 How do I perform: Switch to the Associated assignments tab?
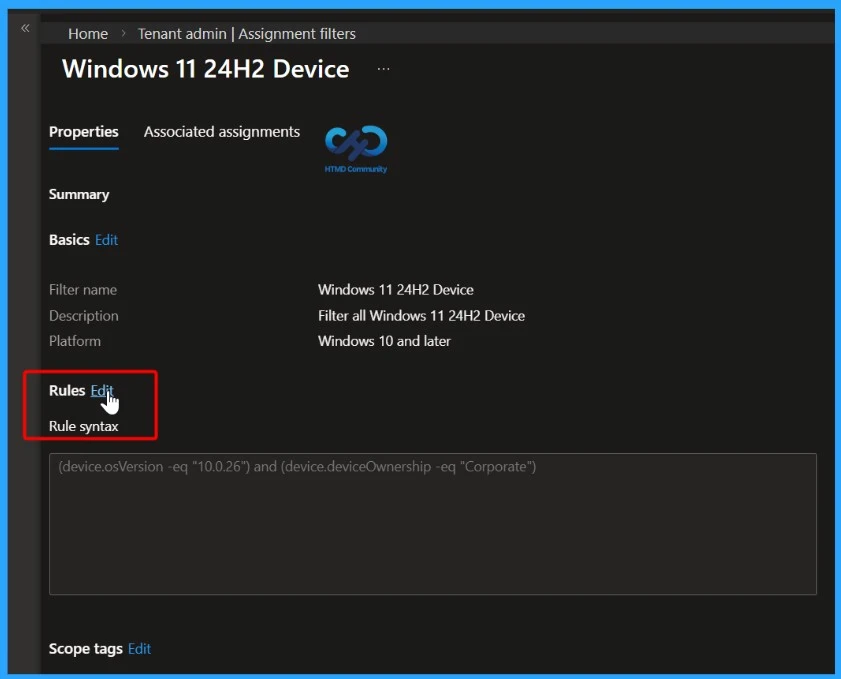[x=221, y=131]
